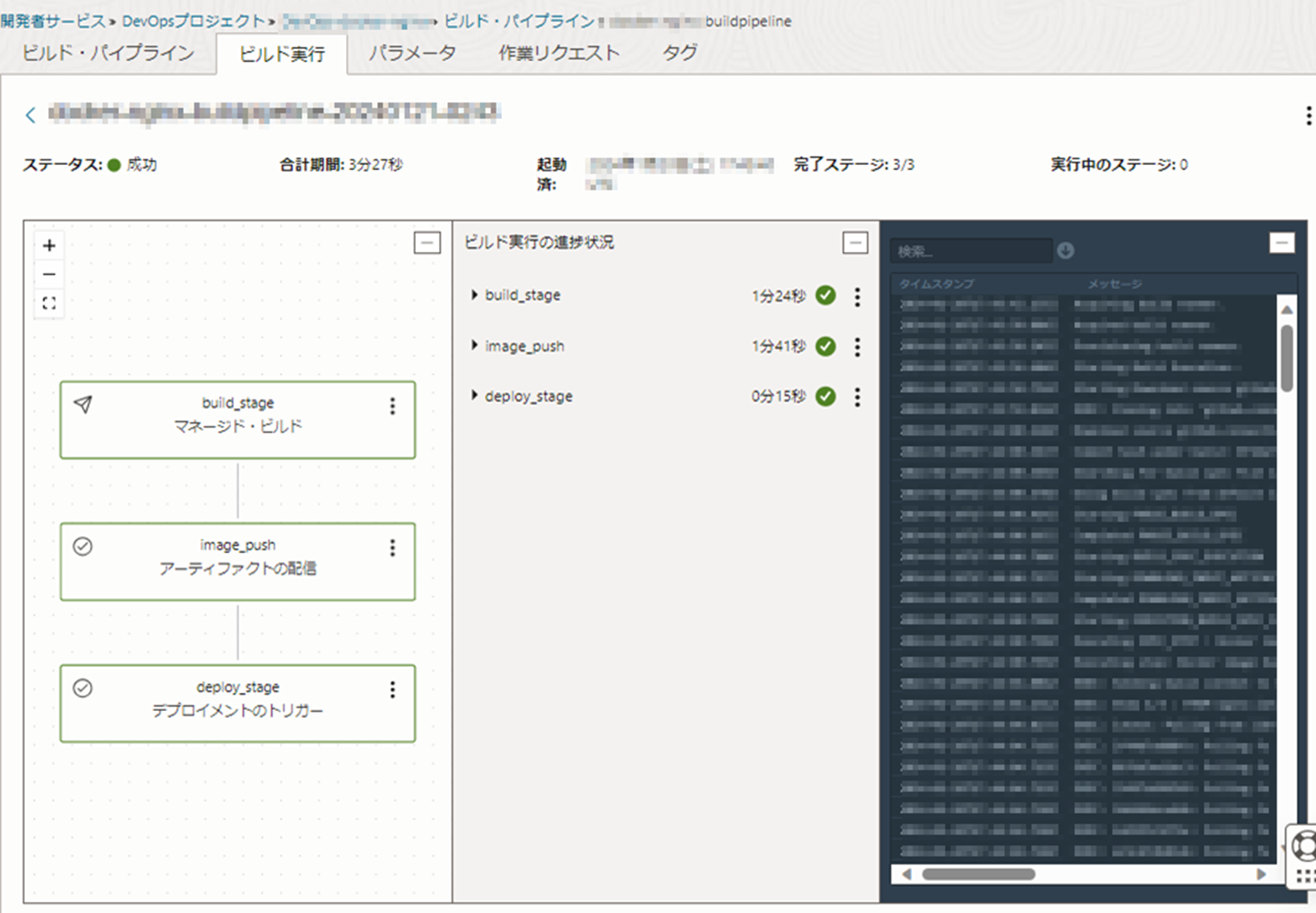Click log scrollbar up arrow

(1287, 309)
